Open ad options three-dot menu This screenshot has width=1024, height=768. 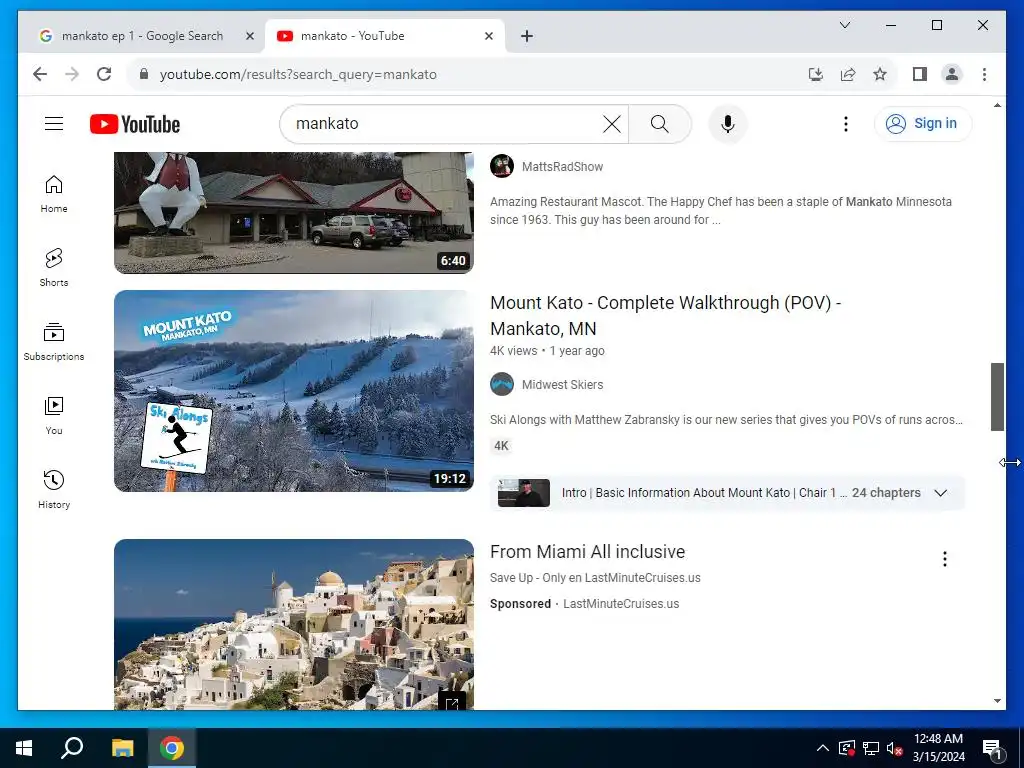click(944, 559)
